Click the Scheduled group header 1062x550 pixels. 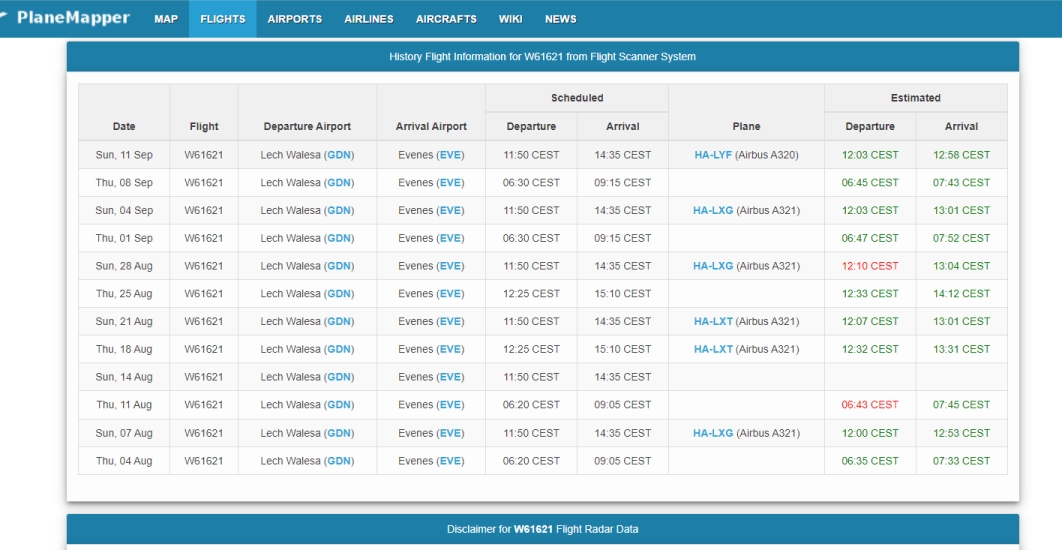(x=577, y=98)
